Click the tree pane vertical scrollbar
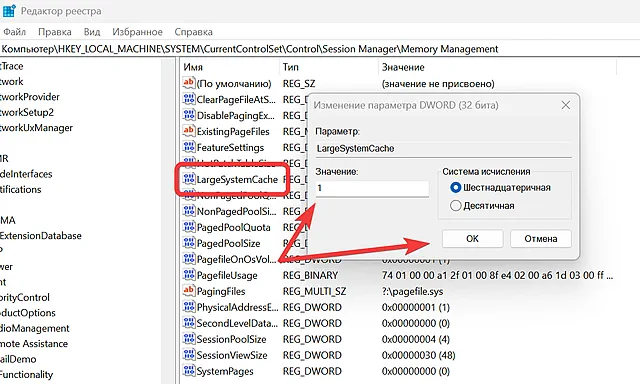Image resolution: width=640 pixels, height=384 pixels. tap(169, 220)
